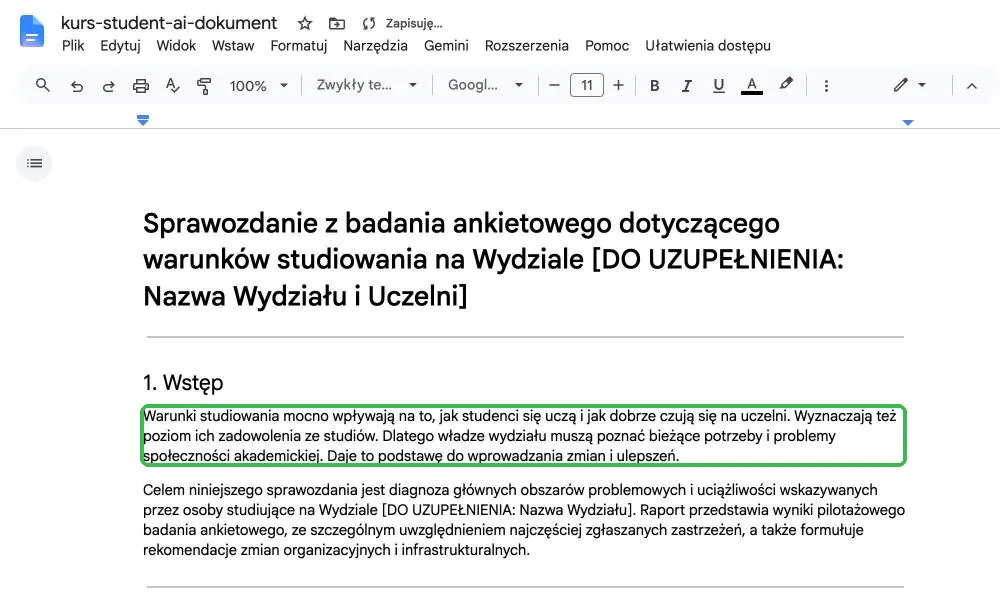Click the left indent marker on ruler
This screenshot has height=600, width=1000.
(x=143, y=120)
